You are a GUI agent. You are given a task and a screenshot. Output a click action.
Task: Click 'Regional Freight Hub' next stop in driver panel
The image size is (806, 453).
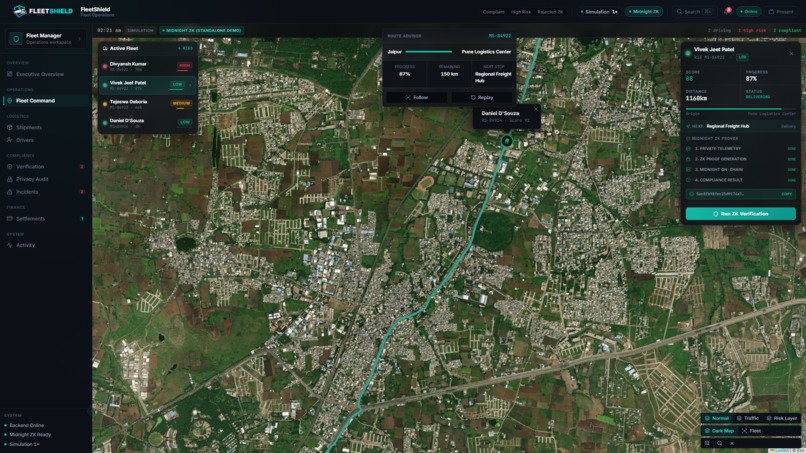pyautogui.click(x=727, y=126)
